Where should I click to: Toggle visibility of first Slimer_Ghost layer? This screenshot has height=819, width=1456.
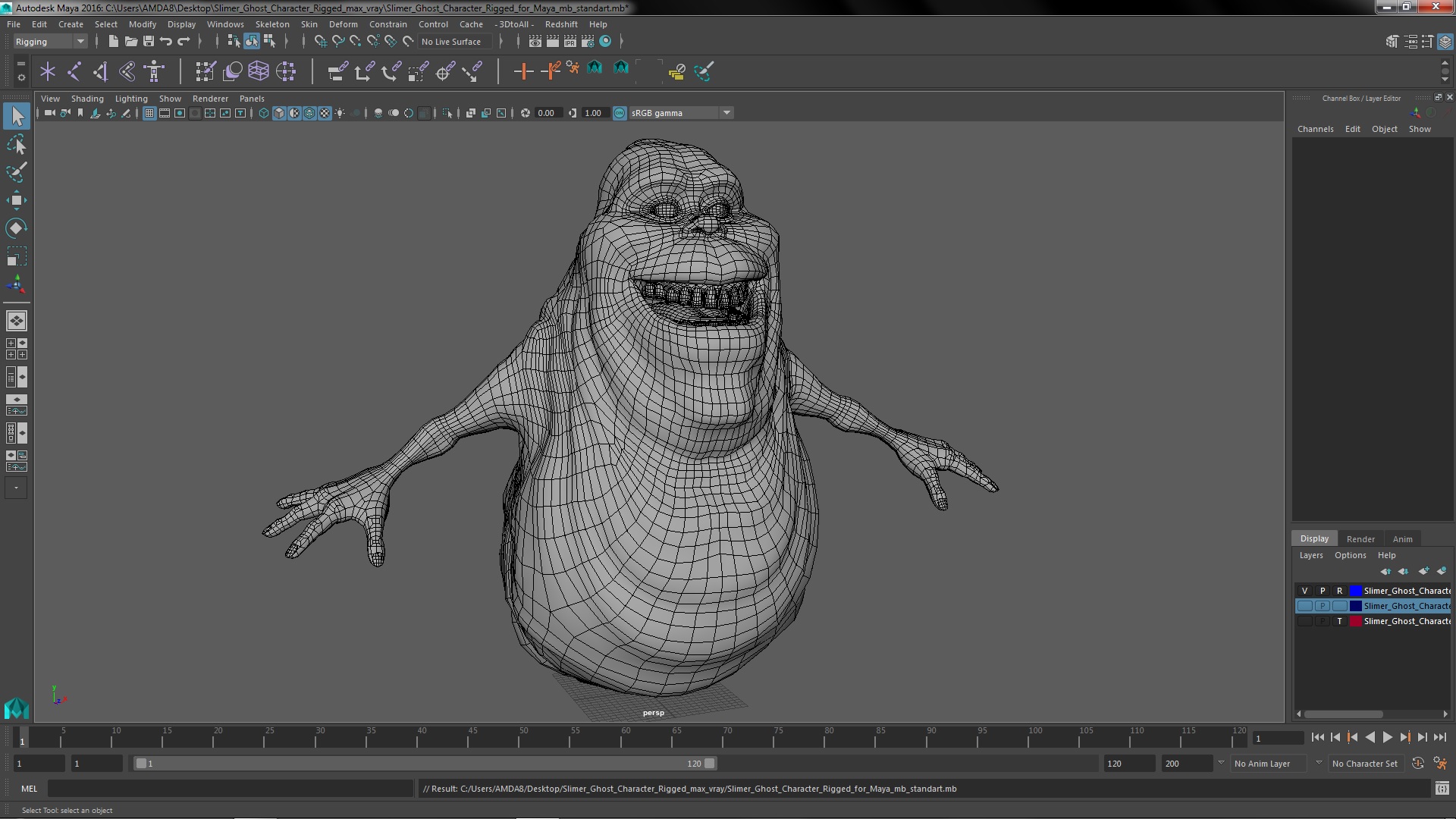(1304, 591)
